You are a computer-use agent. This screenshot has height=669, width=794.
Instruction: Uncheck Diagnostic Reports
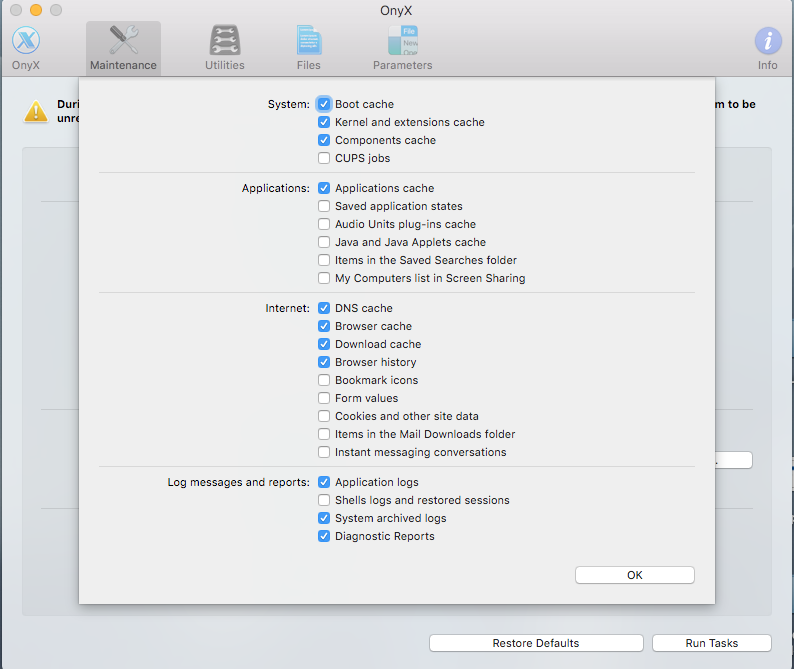coord(324,536)
